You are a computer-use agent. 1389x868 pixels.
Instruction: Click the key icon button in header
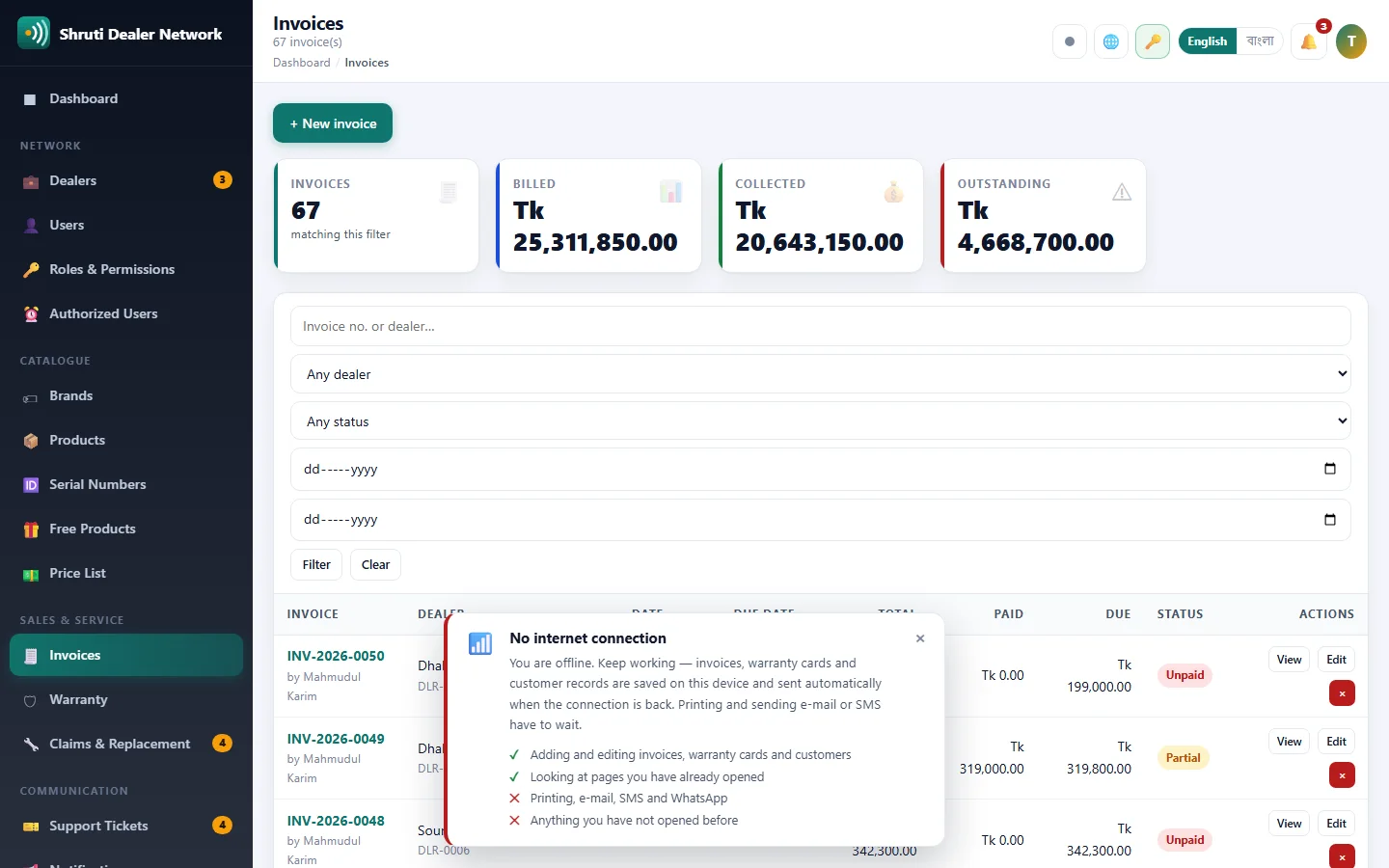(x=1153, y=41)
